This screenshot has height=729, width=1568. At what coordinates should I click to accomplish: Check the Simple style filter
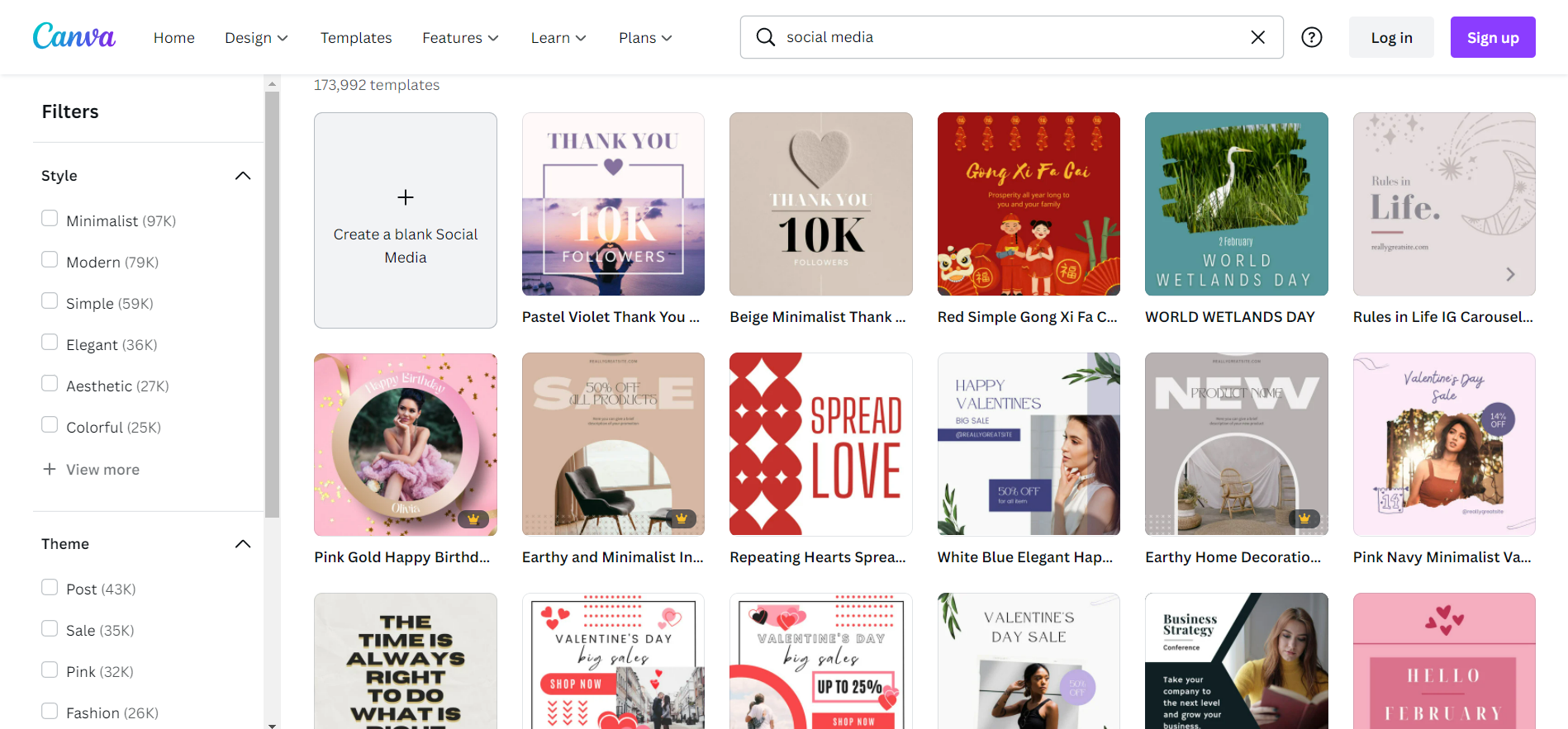[x=50, y=301]
